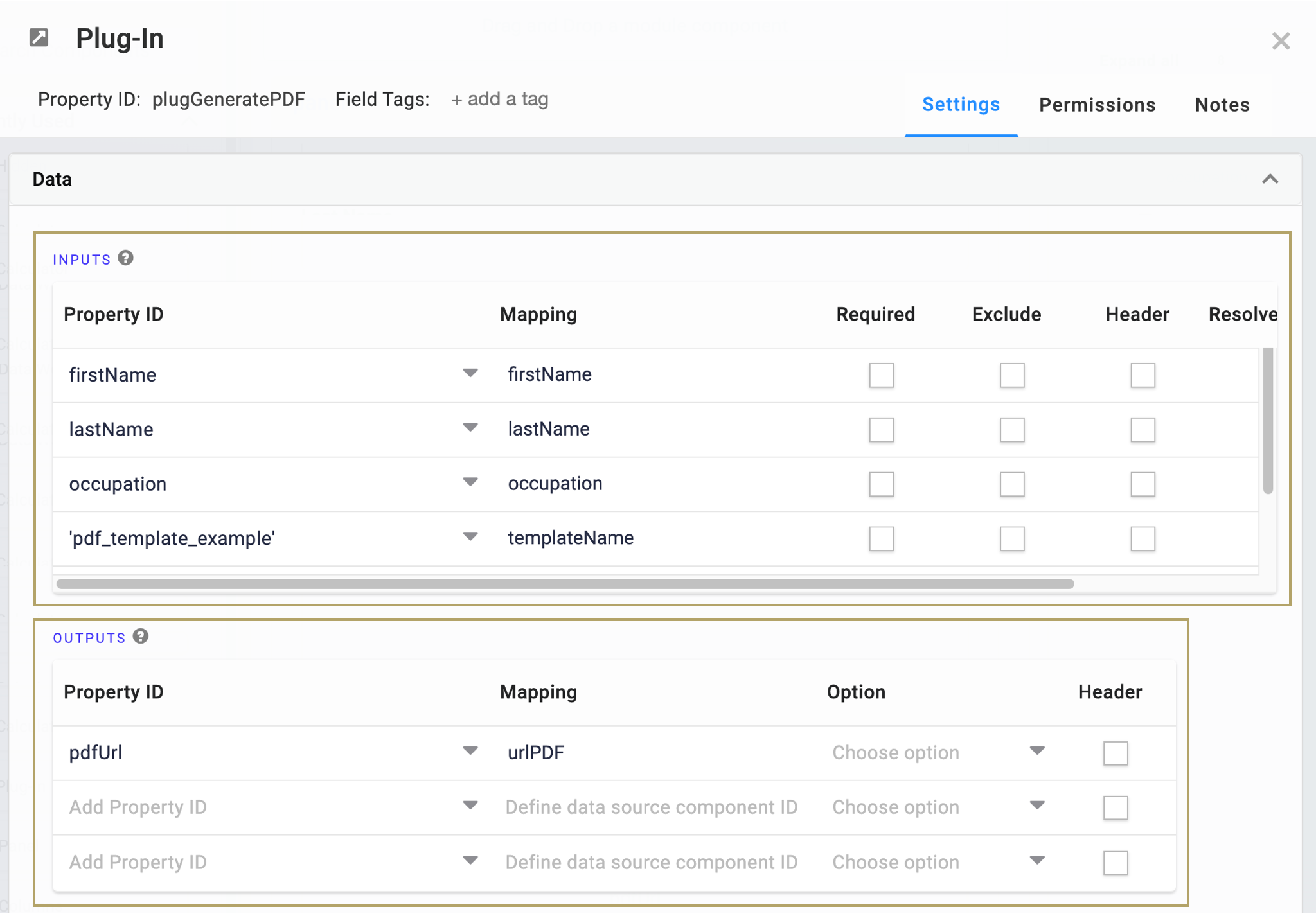Open 'pdf_template_example' Property ID dropdown arrow

[x=470, y=537]
